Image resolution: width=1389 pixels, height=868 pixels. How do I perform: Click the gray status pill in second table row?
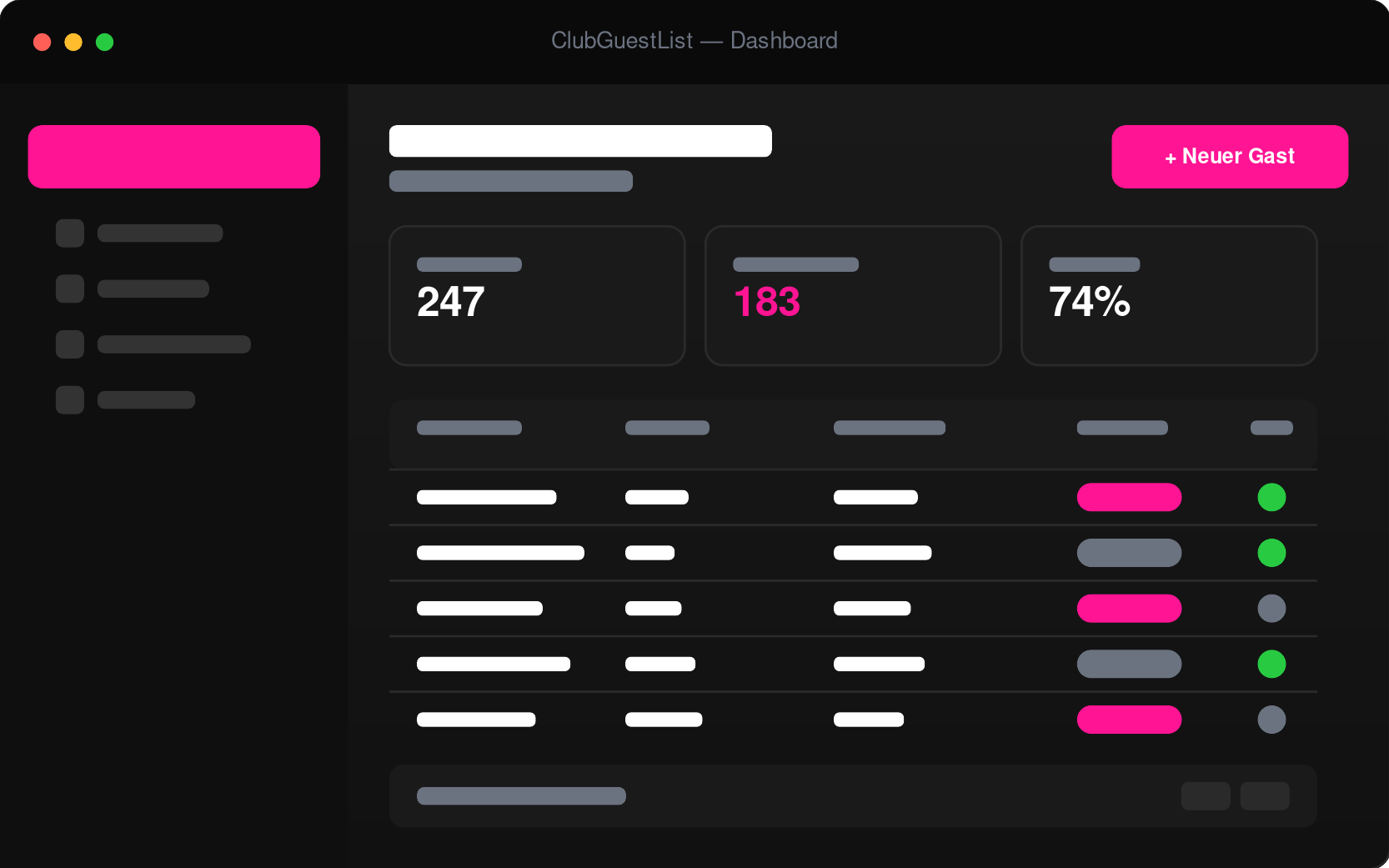click(x=1129, y=553)
